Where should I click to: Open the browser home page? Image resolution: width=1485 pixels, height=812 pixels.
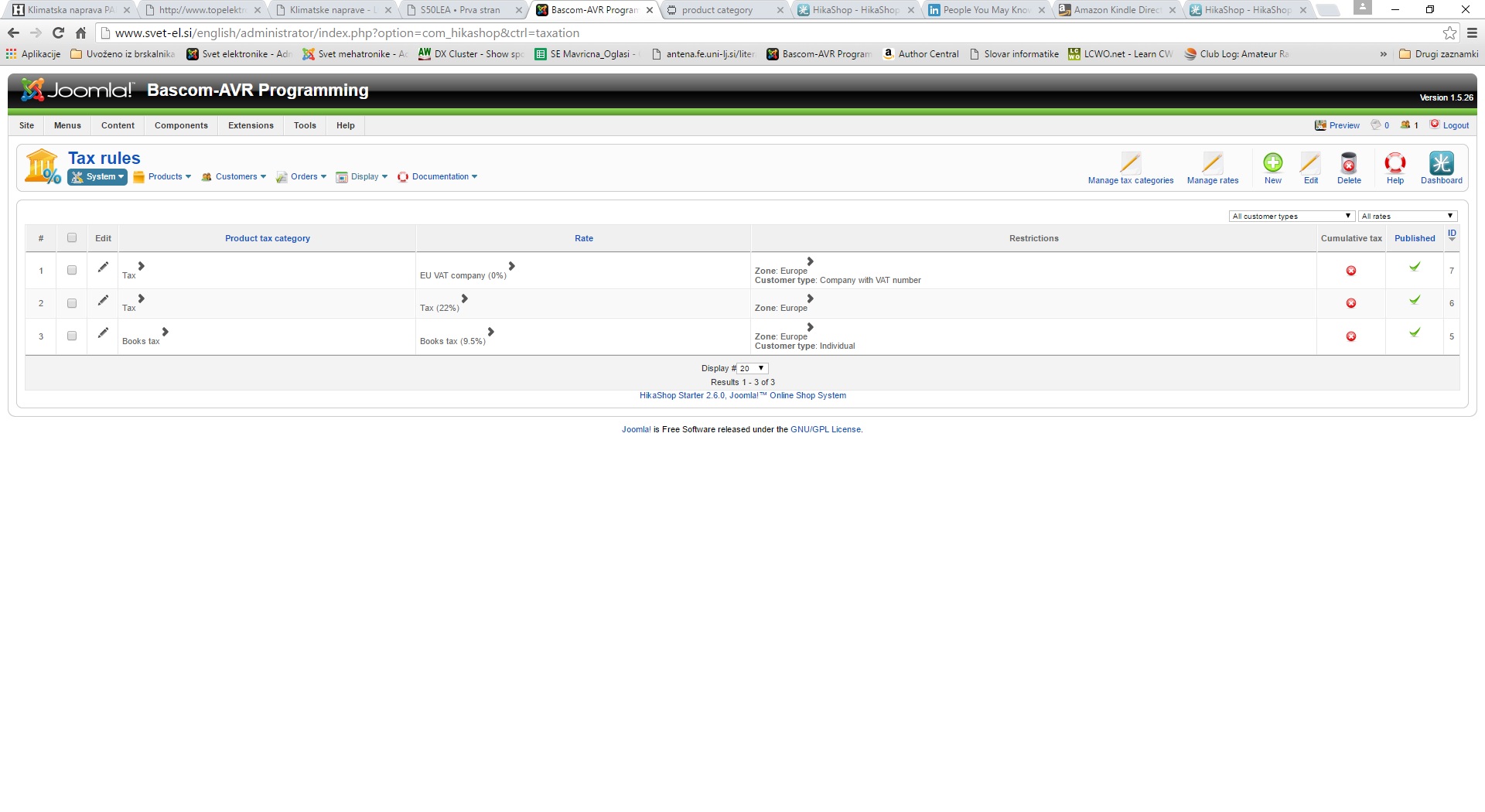(x=80, y=33)
